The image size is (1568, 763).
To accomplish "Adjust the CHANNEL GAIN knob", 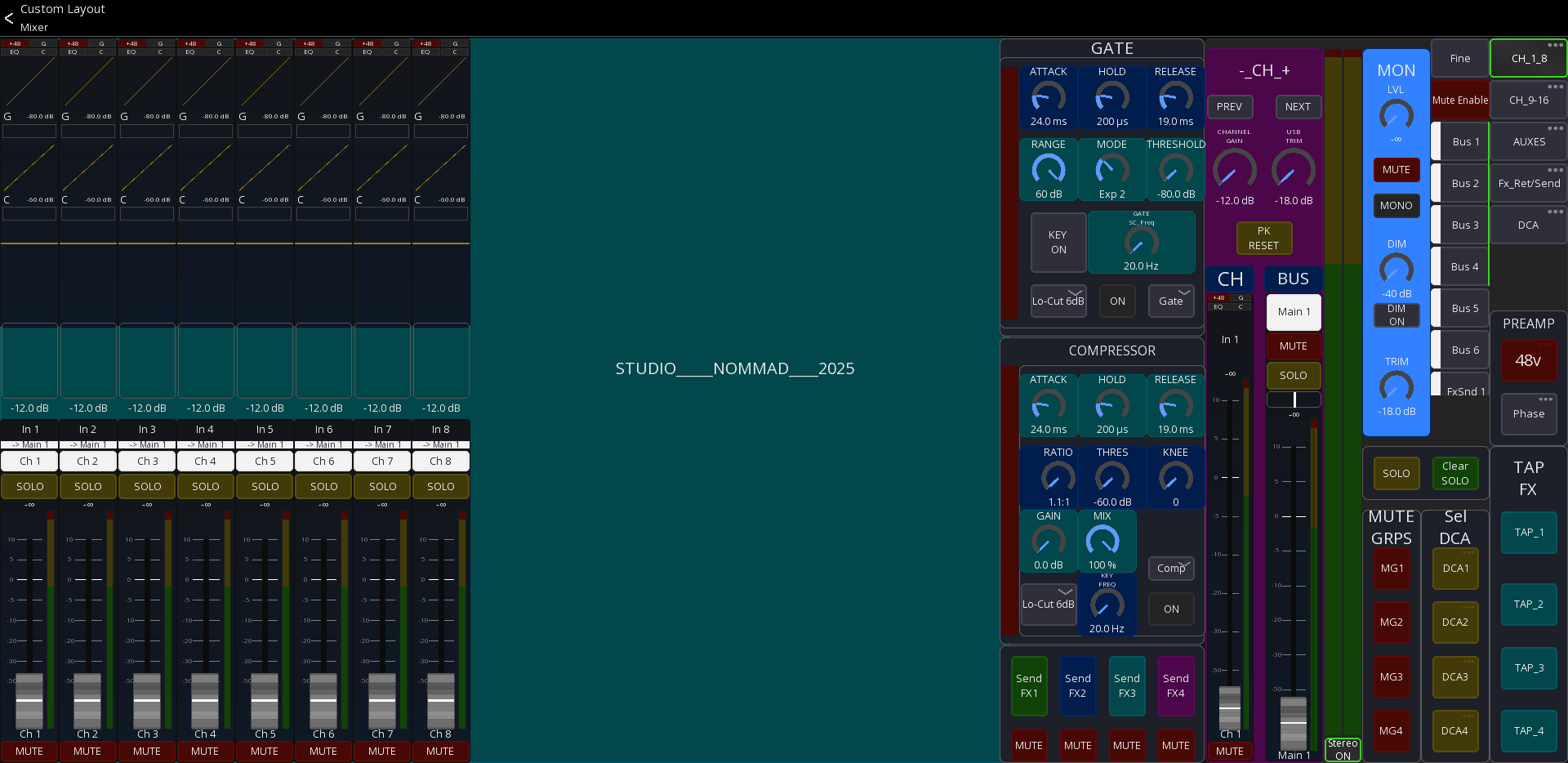I will point(1234,171).
